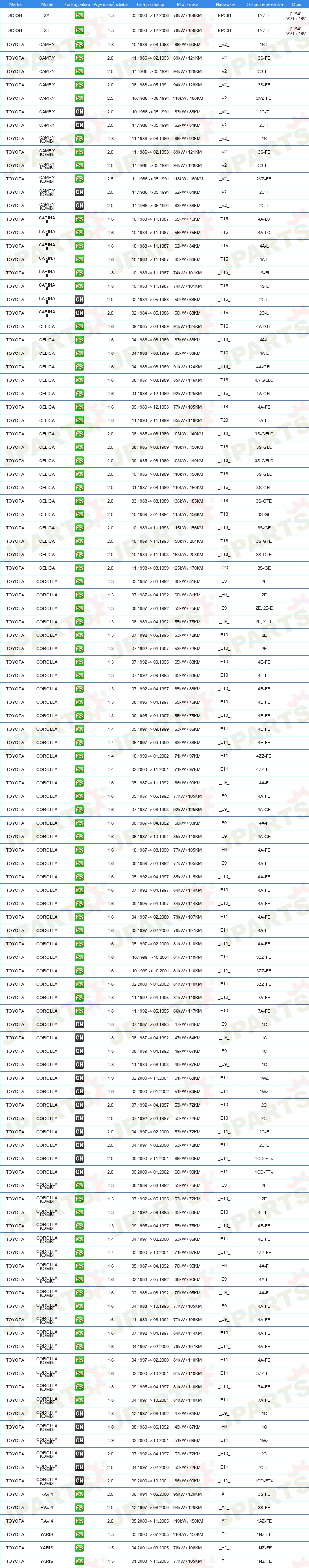Click the 4A-GELC engine code cell

coord(264,381)
